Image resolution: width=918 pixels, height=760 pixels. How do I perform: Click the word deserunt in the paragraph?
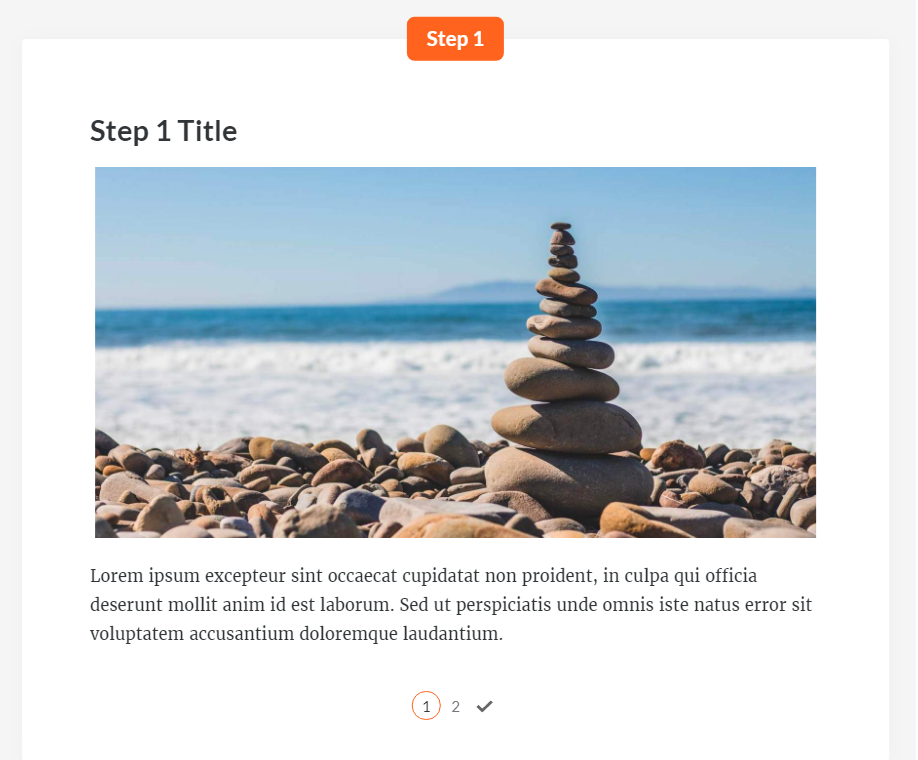point(126,605)
